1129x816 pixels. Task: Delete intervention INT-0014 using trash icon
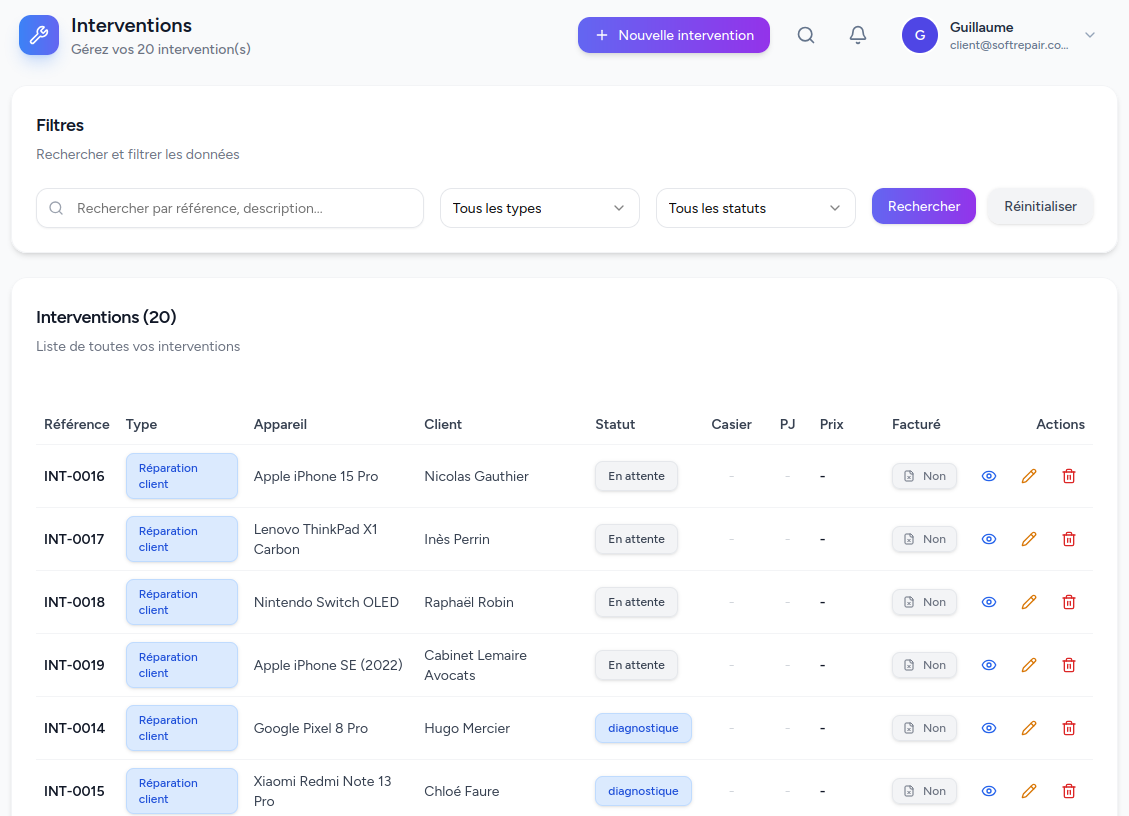click(x=1068, y=728)
